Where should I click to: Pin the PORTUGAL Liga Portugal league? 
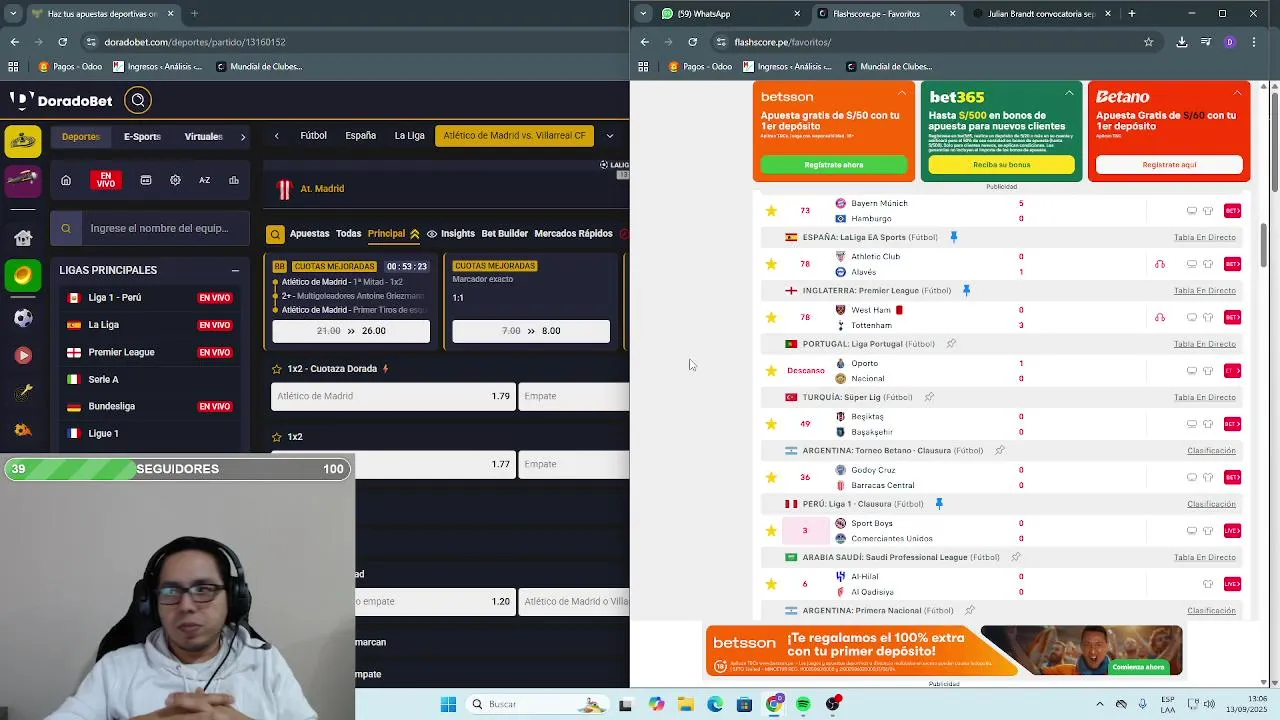coord(951,344)
